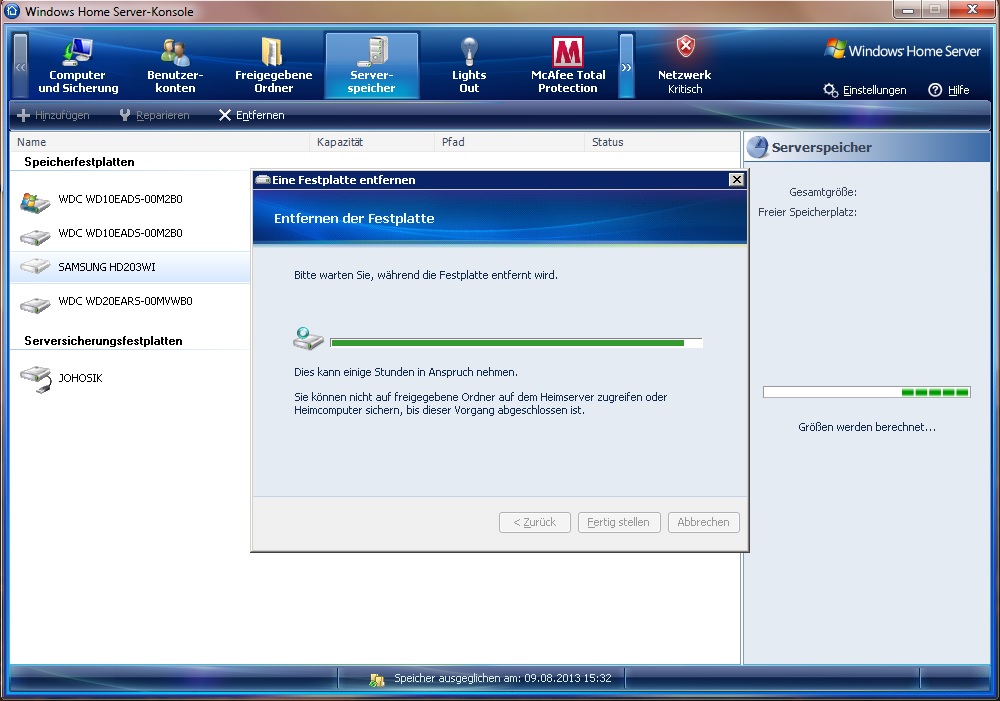Click the Einstellungen gear icon
Image resolution: width=1000 pixels, height=701 pixels.
[x=830, y=90]
